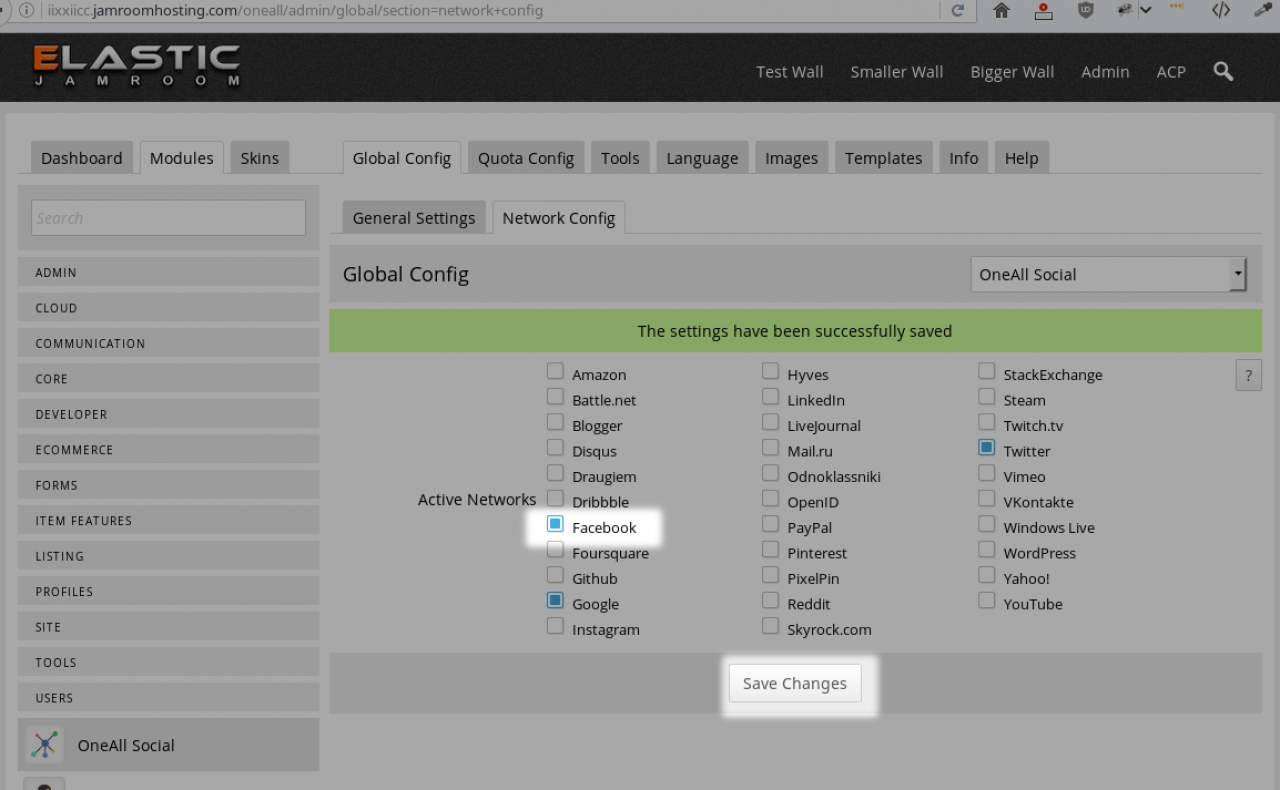Image resolution: width=1280 pixels, height=790 pixels.
Task: Open the uBlock Origin shield icon
Action: [x=1085, y=10]
